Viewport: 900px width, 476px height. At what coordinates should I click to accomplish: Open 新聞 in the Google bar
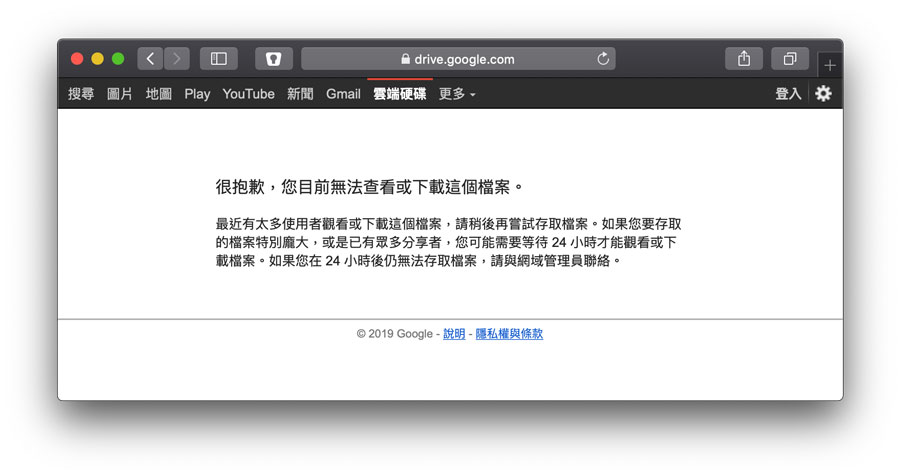pos(300,94)
